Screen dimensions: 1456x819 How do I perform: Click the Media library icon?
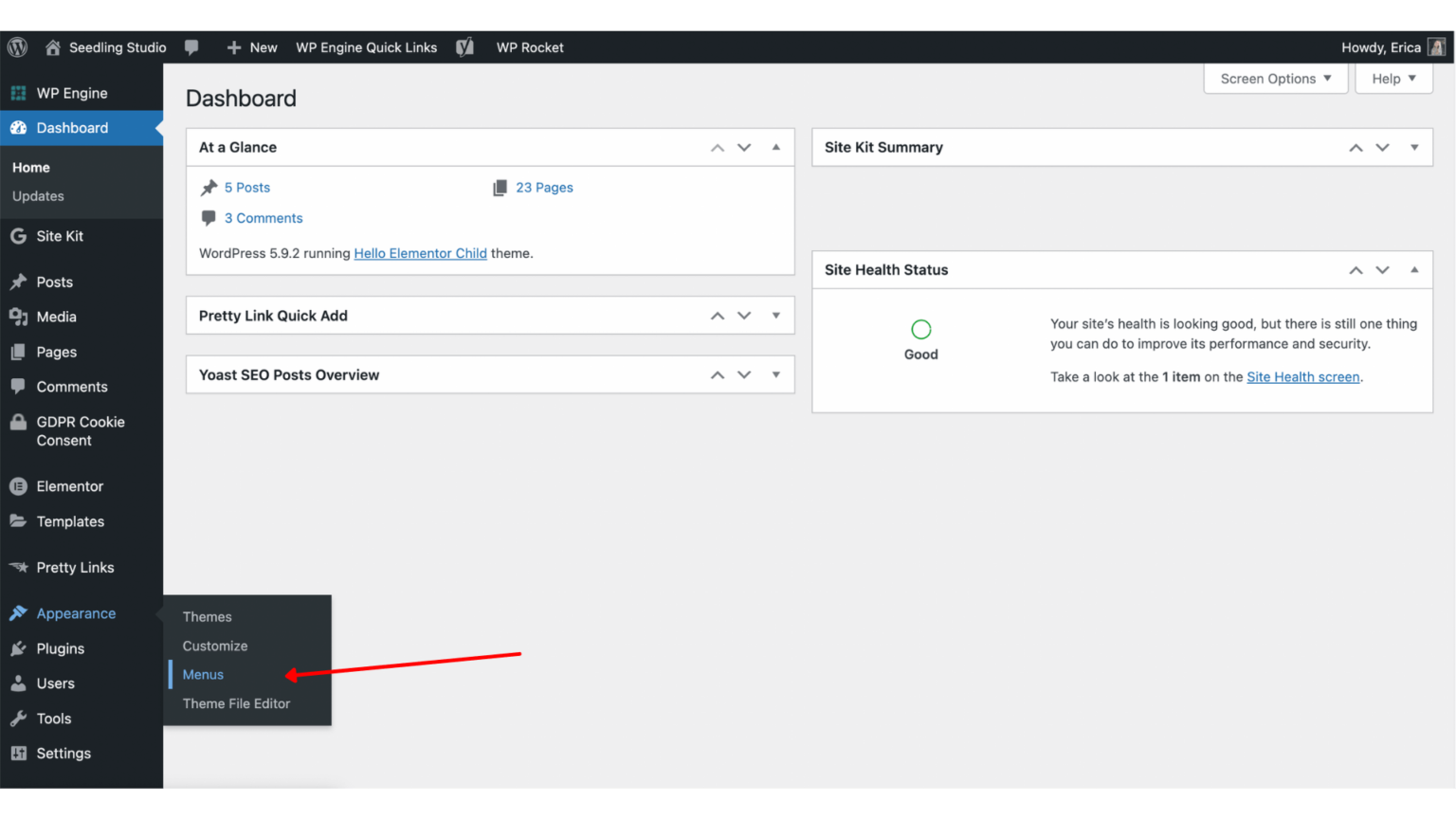19,317
